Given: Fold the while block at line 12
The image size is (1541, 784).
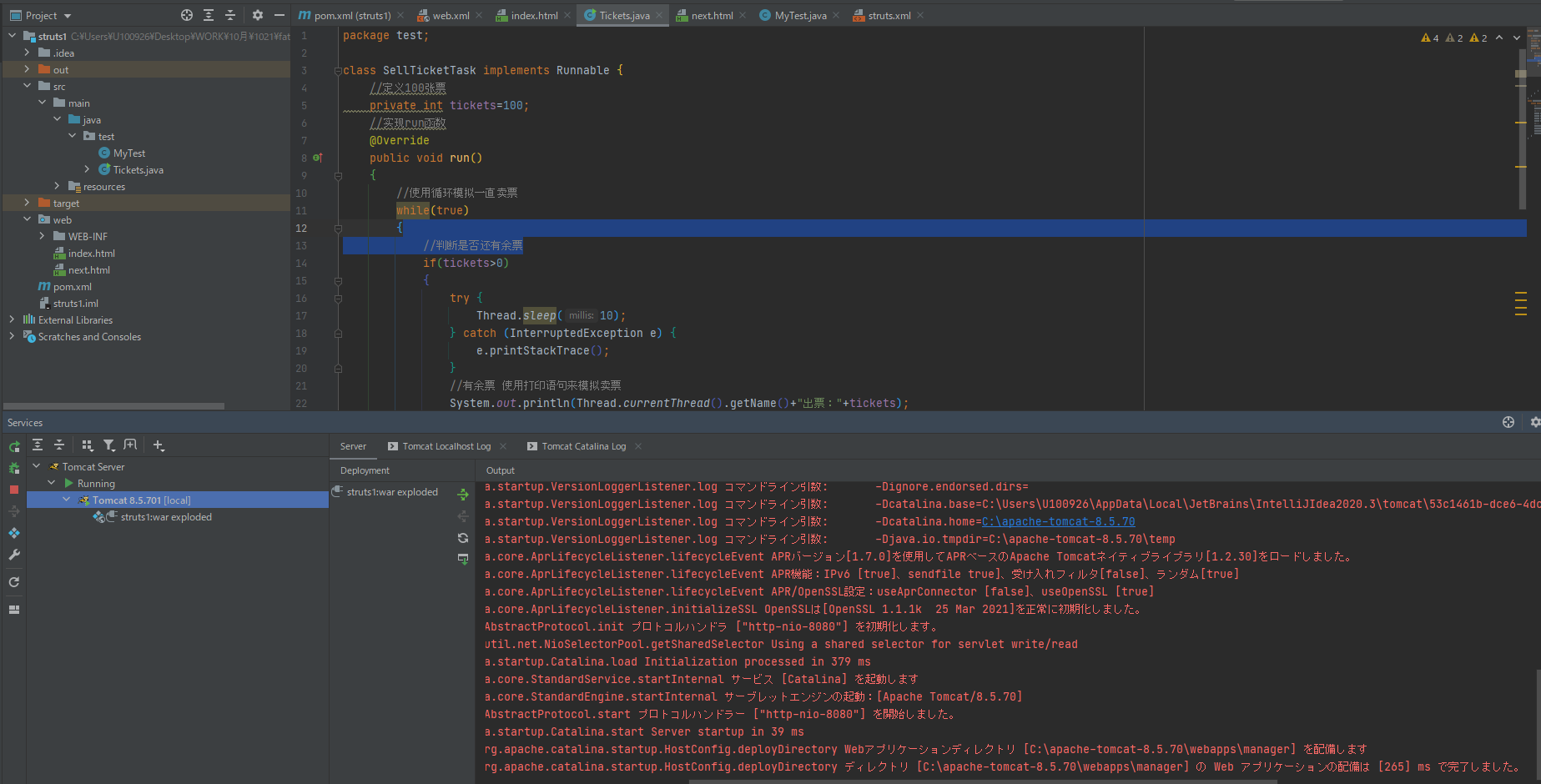Looking at the screenshot, I should click(338, 228).
